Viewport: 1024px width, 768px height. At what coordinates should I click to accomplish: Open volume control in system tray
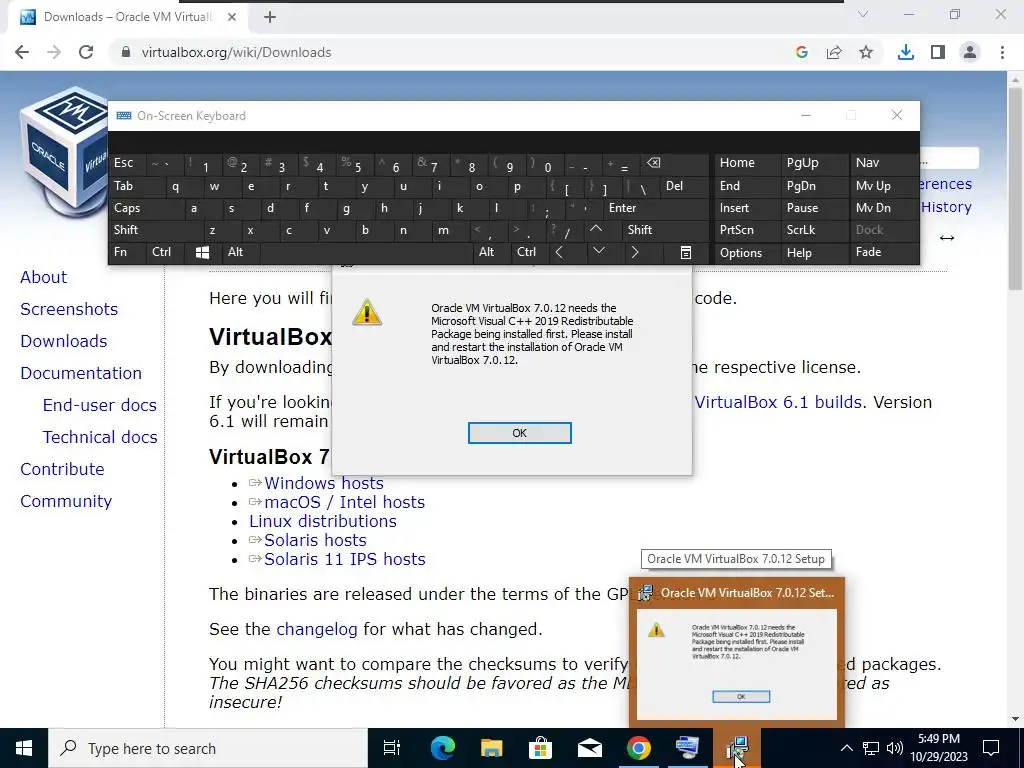tap(895, 748)
